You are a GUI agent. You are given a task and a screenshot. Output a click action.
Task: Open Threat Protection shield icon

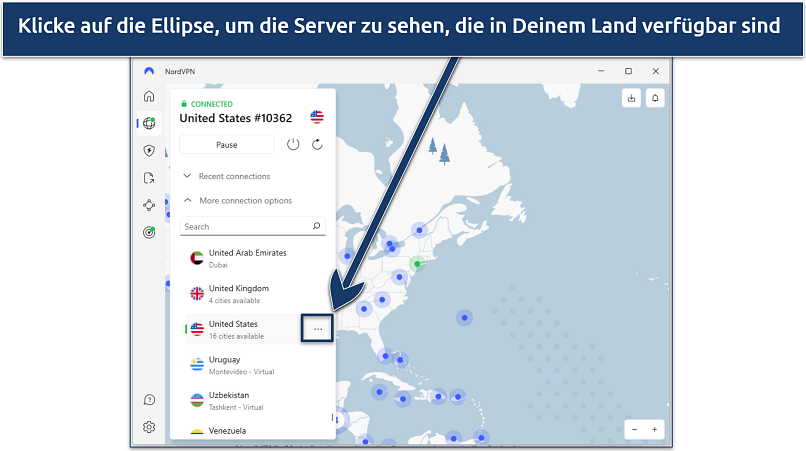[149, 151]
